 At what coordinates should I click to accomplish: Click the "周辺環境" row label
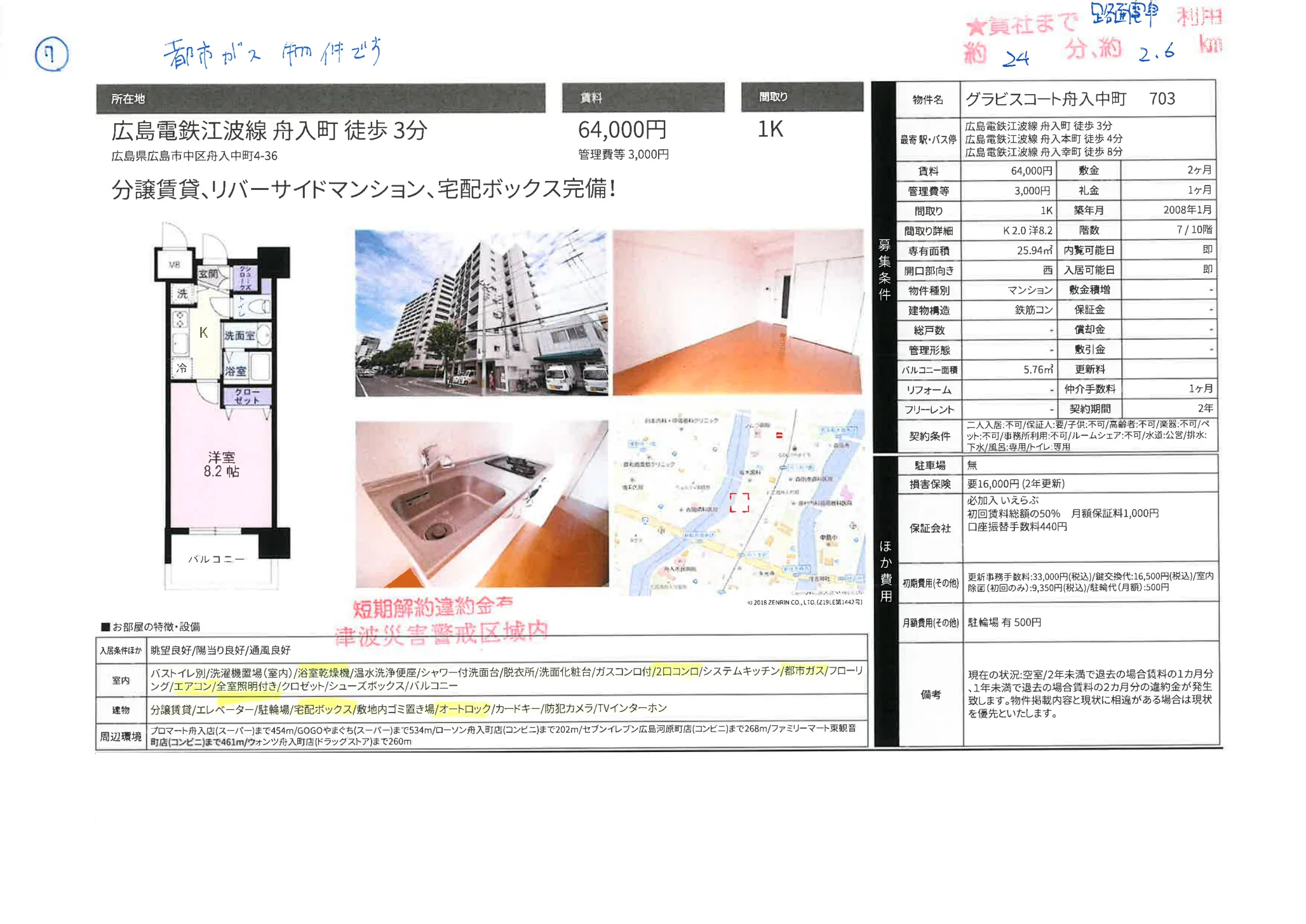tap(121, 737)
